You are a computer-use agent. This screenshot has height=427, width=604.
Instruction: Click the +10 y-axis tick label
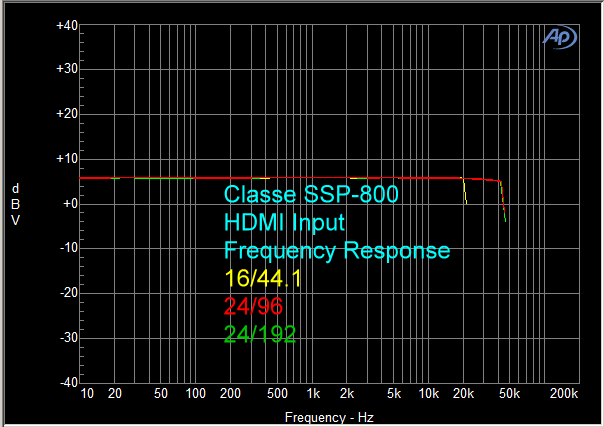coord(67,159)
